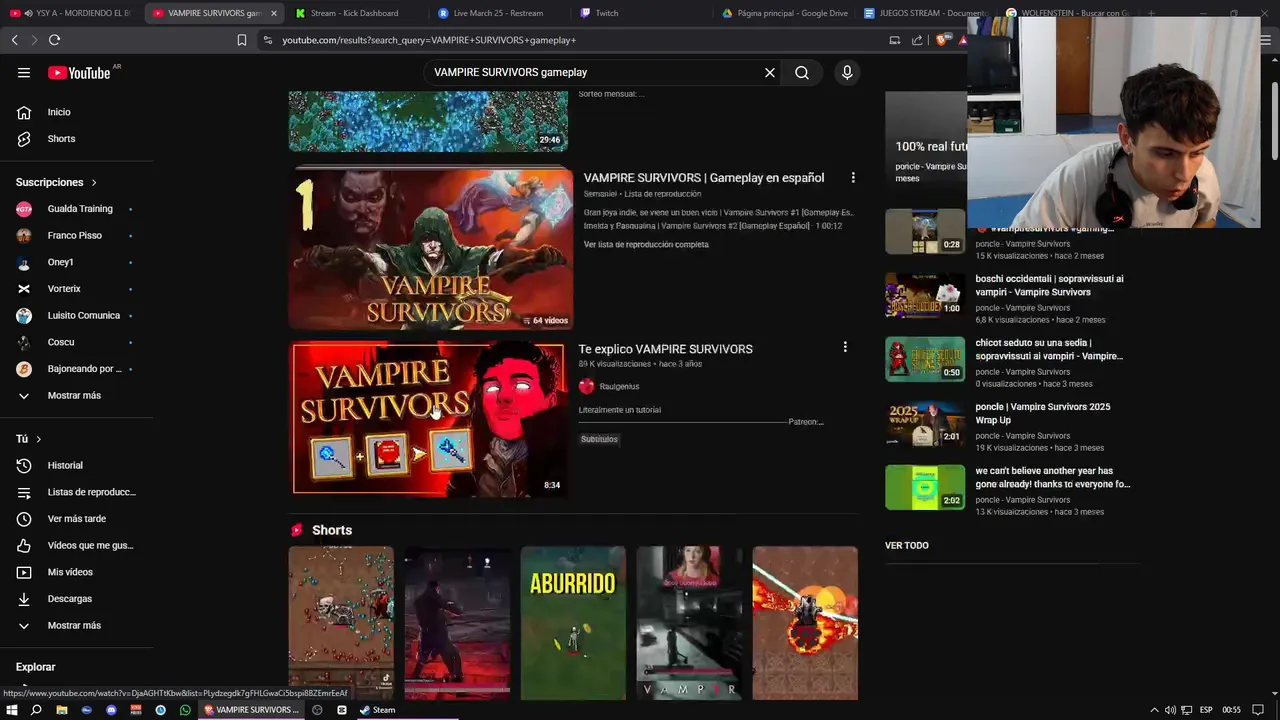Open Videos que me gustan in sidebar
Viewport: 1280px width, 720px height.
click(x=78, y=545)
